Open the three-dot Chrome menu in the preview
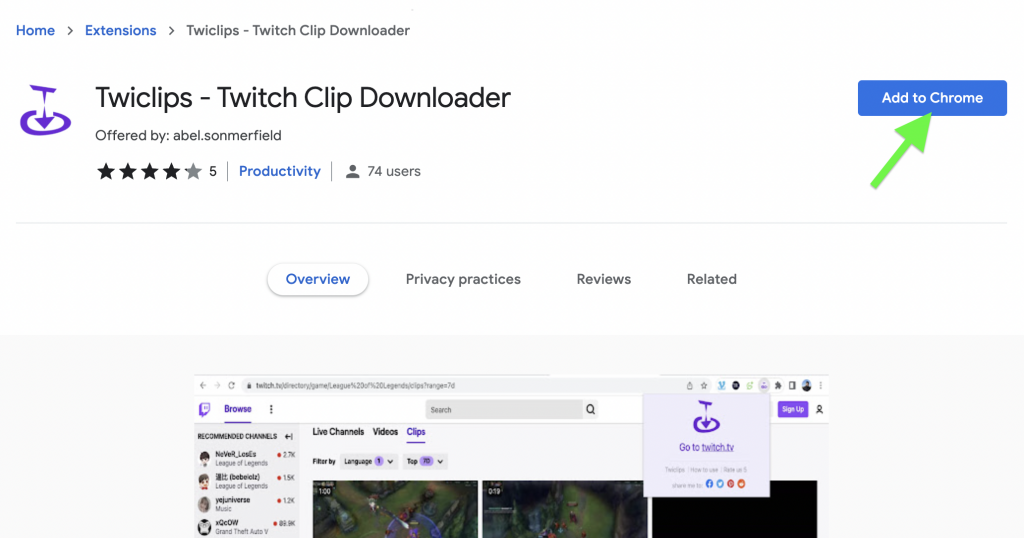The width and height of the screenshot is (1024, 538). [x=820, y=385]
